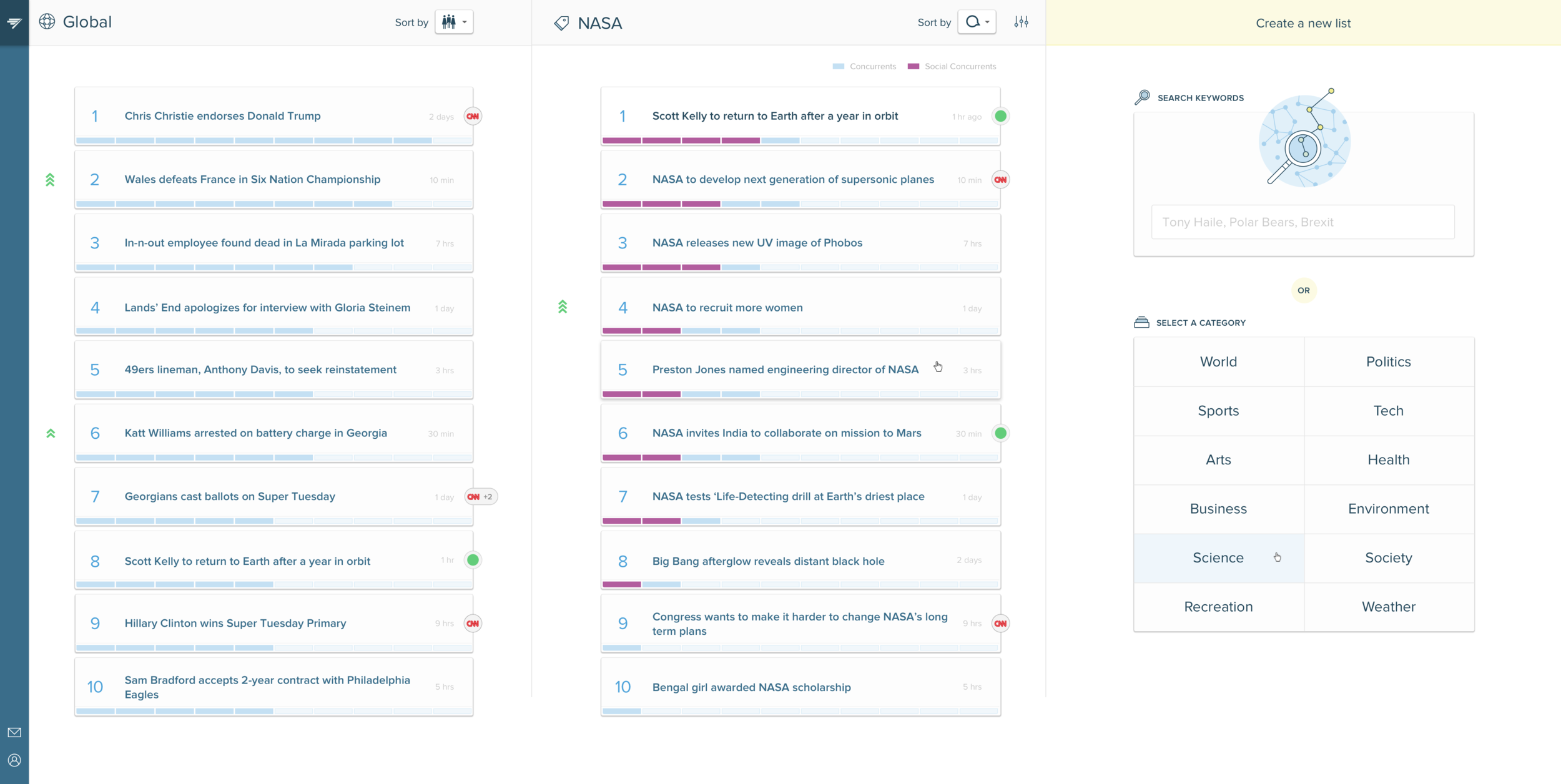Open 'Wales defeats France' story
The image size is (1561, 784).
point(252,180)
